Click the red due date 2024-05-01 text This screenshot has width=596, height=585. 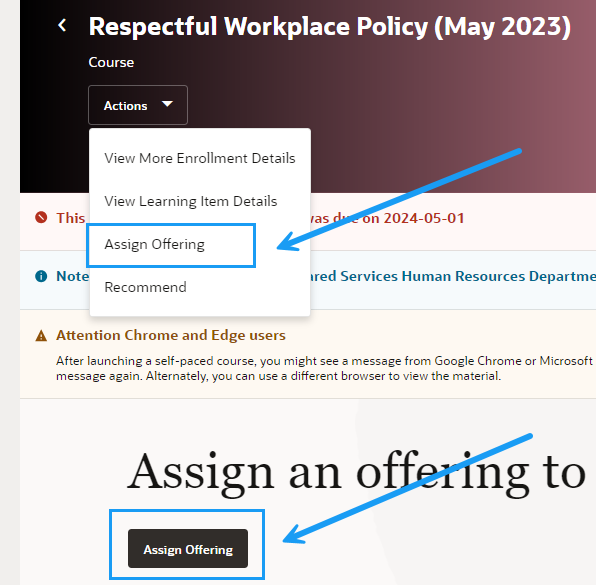click(x=424, y=218)
